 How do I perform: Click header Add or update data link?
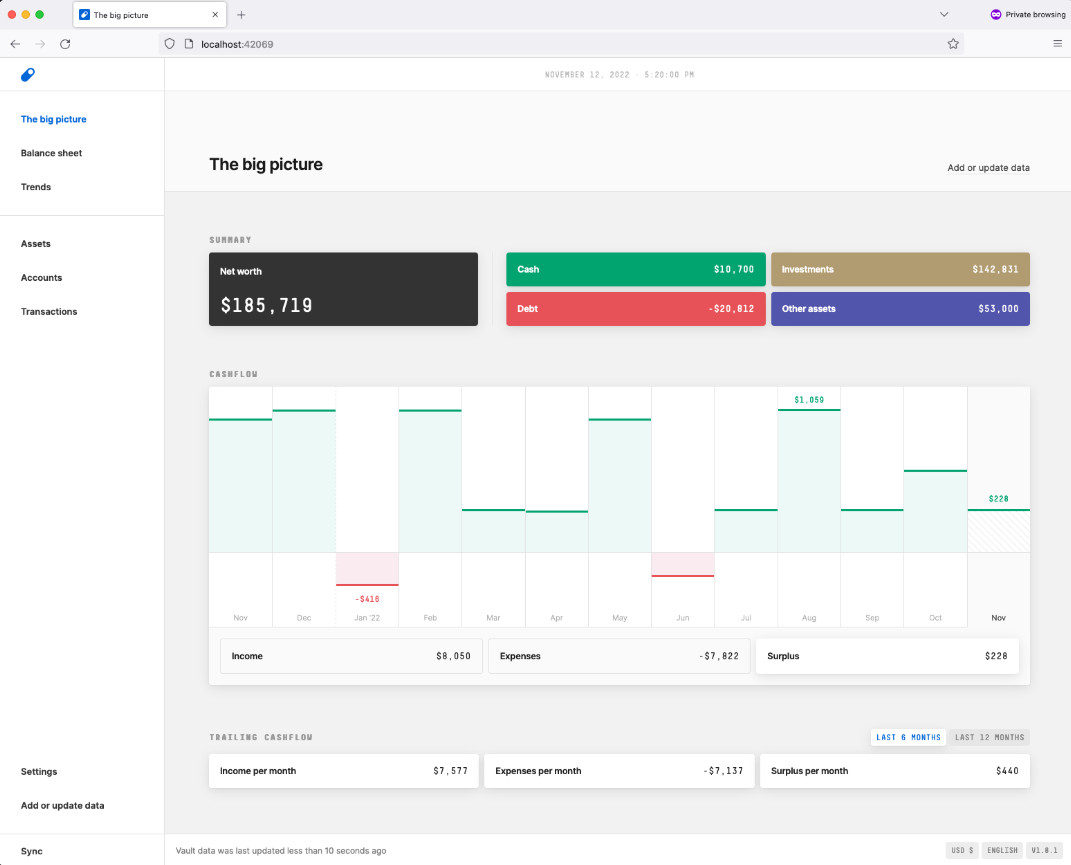[988, 167]
